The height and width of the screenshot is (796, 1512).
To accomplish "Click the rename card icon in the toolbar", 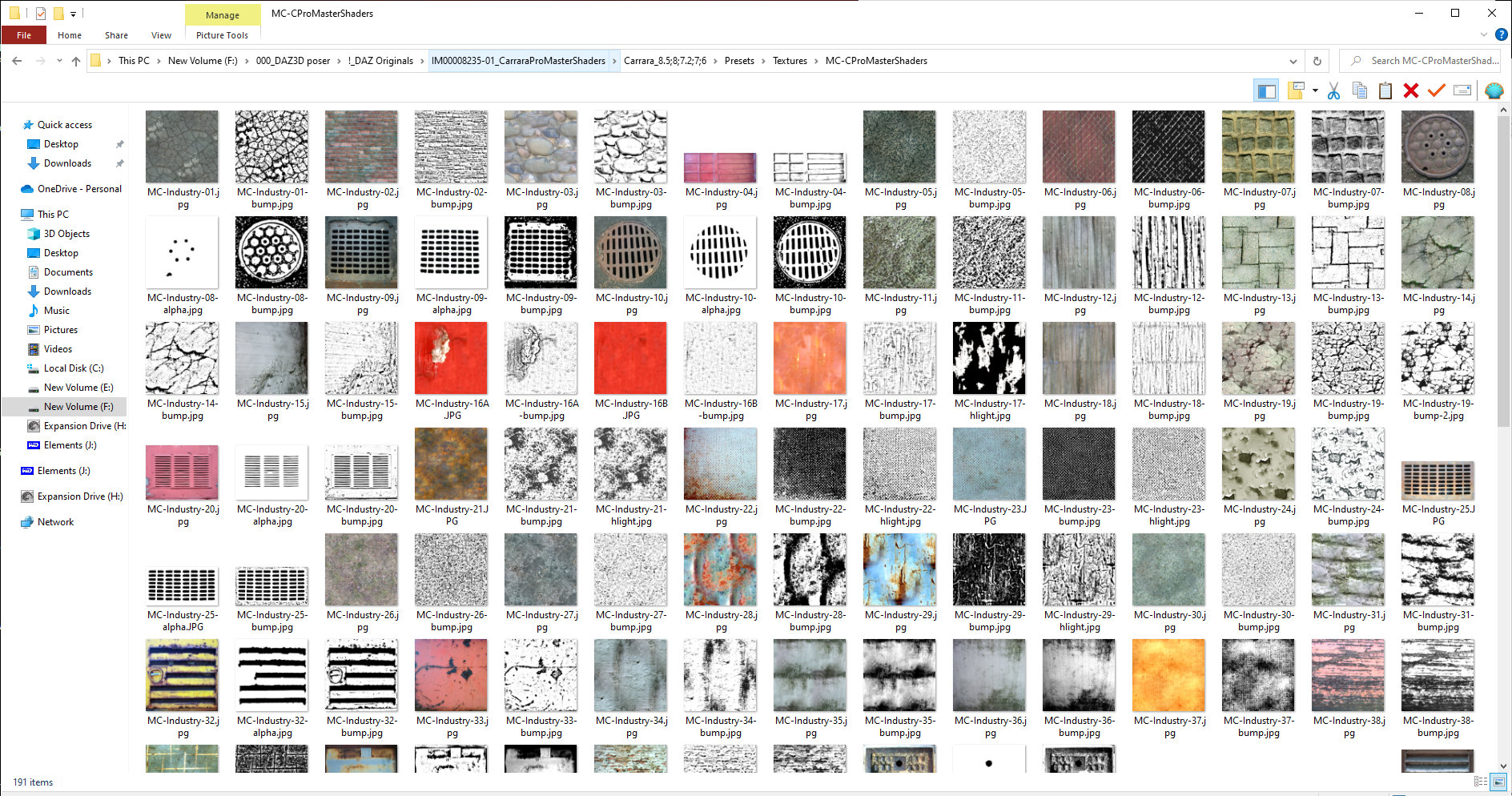I will pyautogui.click(x=1462, y=90).
